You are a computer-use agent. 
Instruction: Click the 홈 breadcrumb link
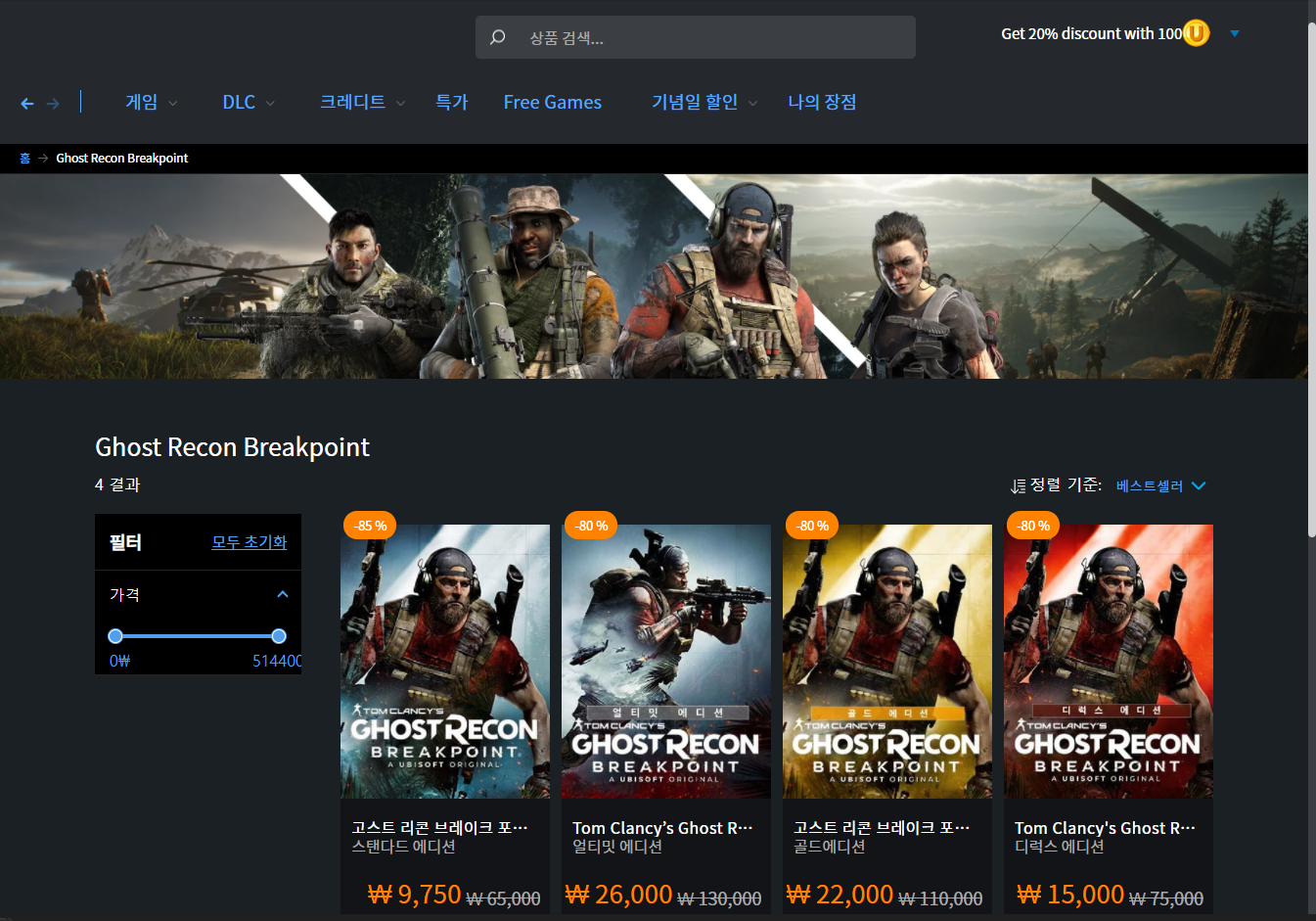[x=24, y=158]
